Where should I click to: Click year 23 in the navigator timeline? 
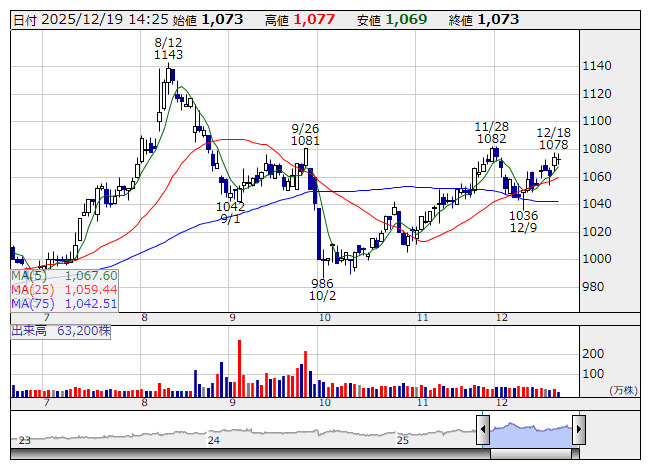(x=24, y=440)
